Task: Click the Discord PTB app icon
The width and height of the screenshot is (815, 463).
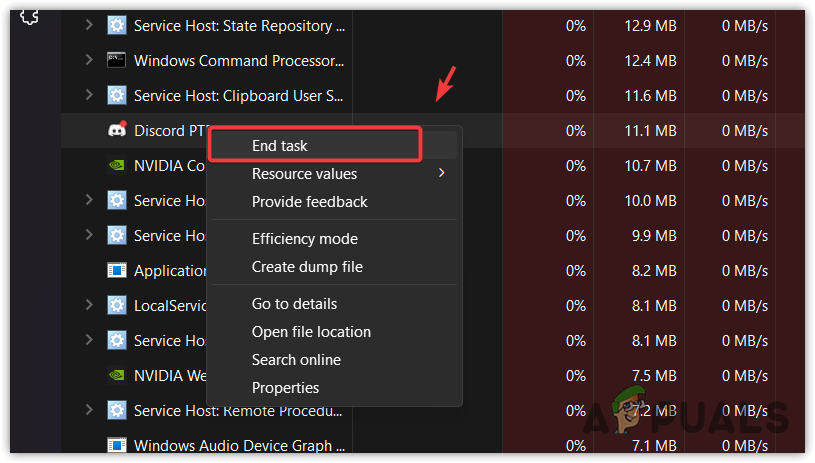Action: [x=117, y=131]
